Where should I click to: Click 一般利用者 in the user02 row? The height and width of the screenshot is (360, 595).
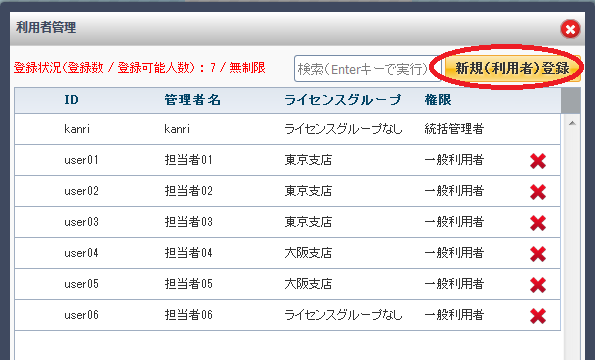point(454,191)
